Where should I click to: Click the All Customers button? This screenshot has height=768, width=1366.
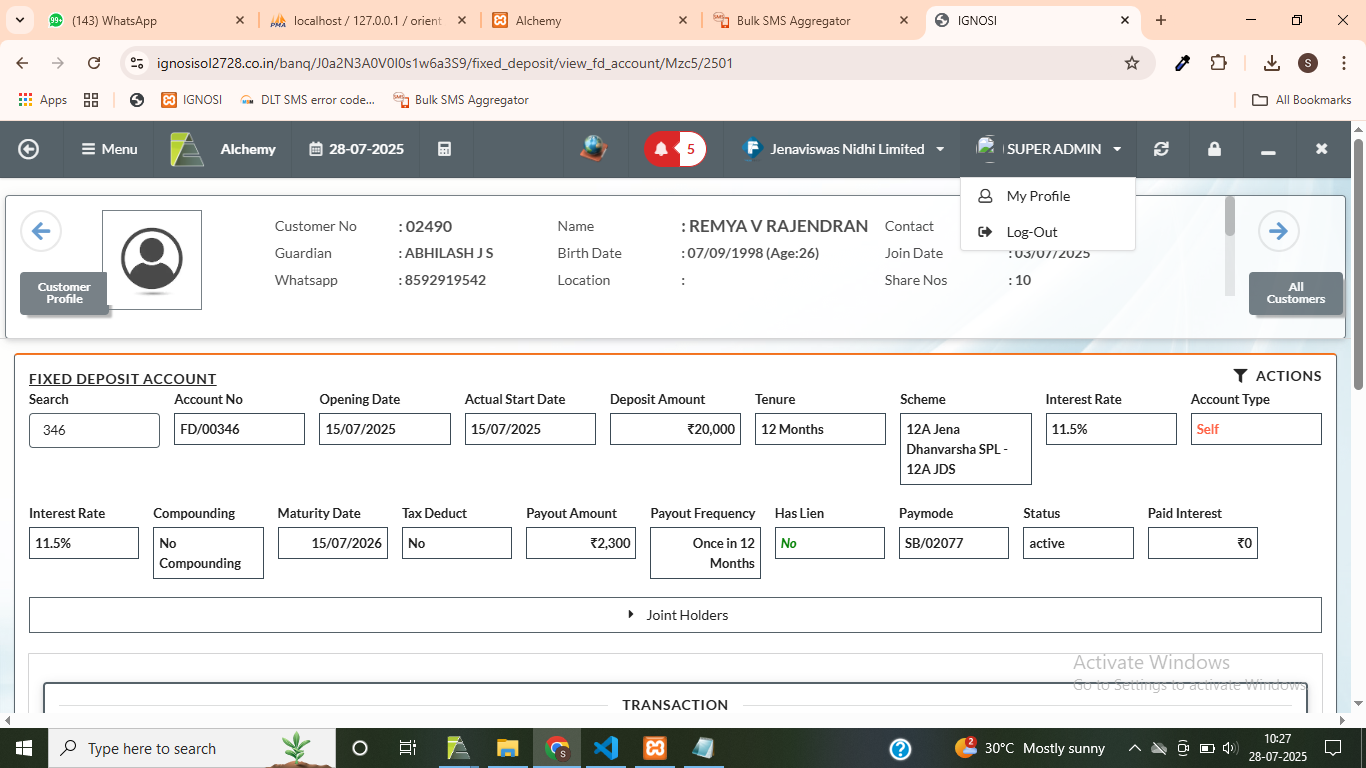tap(1295, 293)
